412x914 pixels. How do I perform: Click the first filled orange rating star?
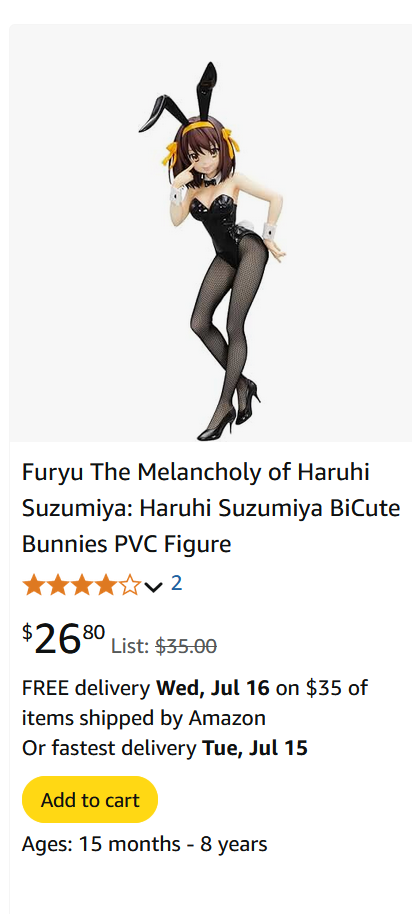click(32, 585)
